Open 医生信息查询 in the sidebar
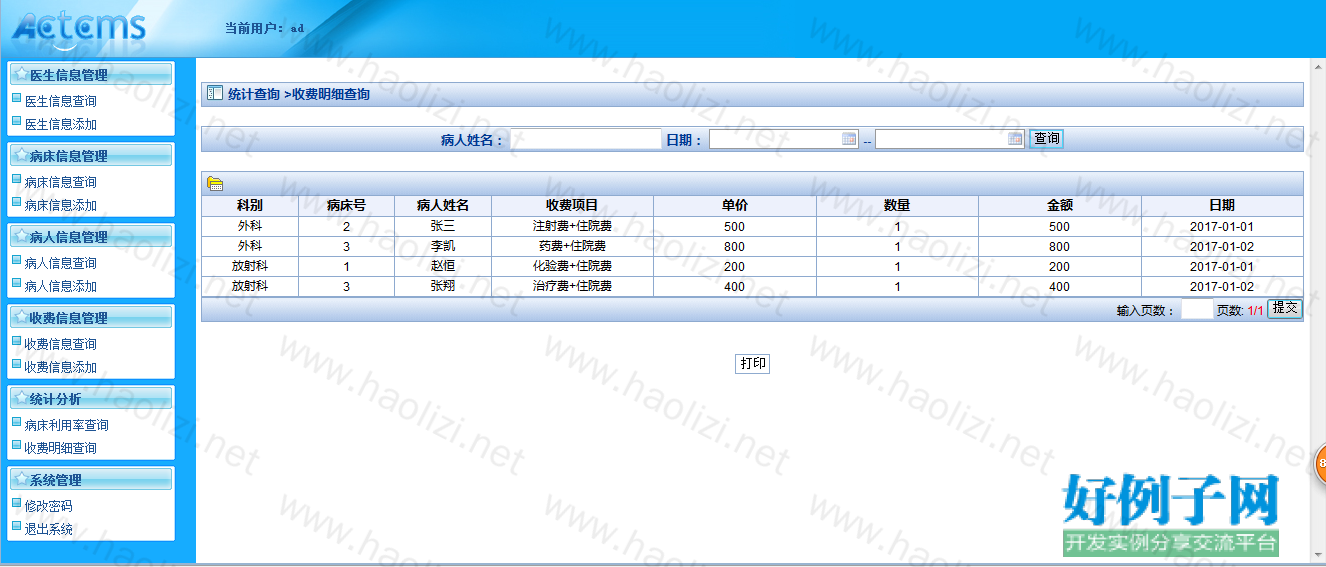The width and height of the screenshot is (1326, 567). pyautogui.click(x=60, y=101)
